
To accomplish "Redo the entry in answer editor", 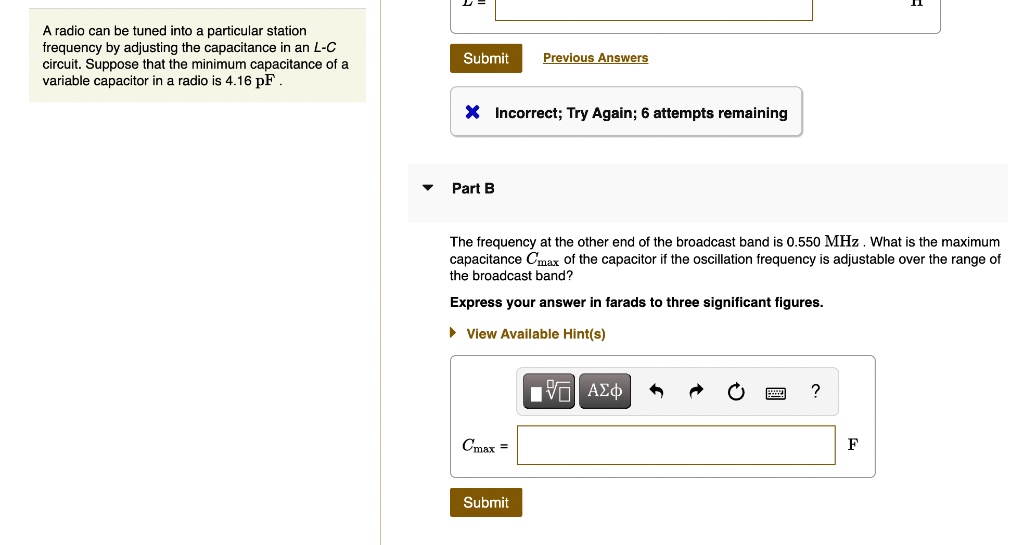I will click(696, 391).
